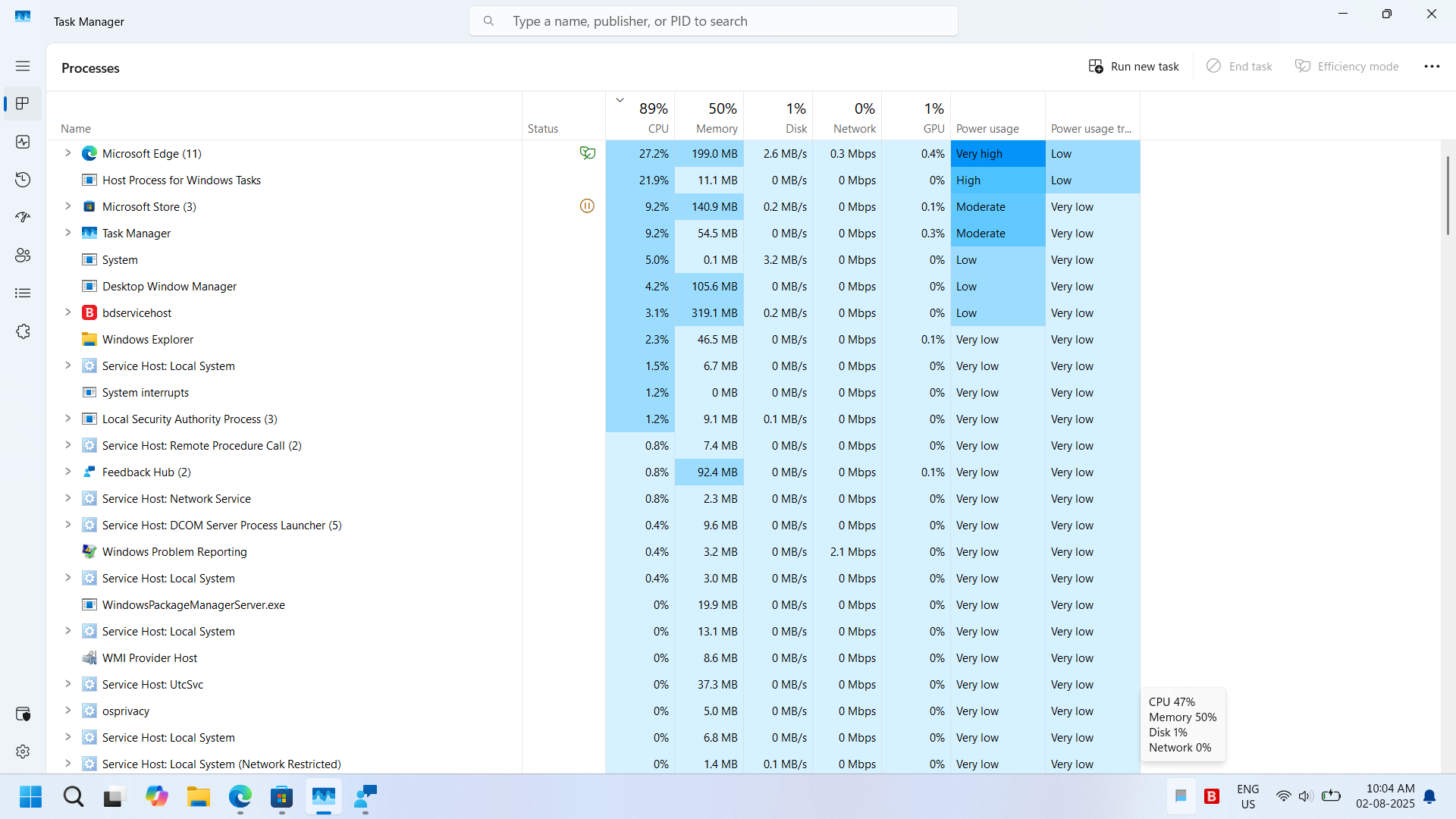Image resolution: width=1456 pixels, height=819 pixels.
Task: Expand the Microsoft Edge process group
Action: pos(67,153)
